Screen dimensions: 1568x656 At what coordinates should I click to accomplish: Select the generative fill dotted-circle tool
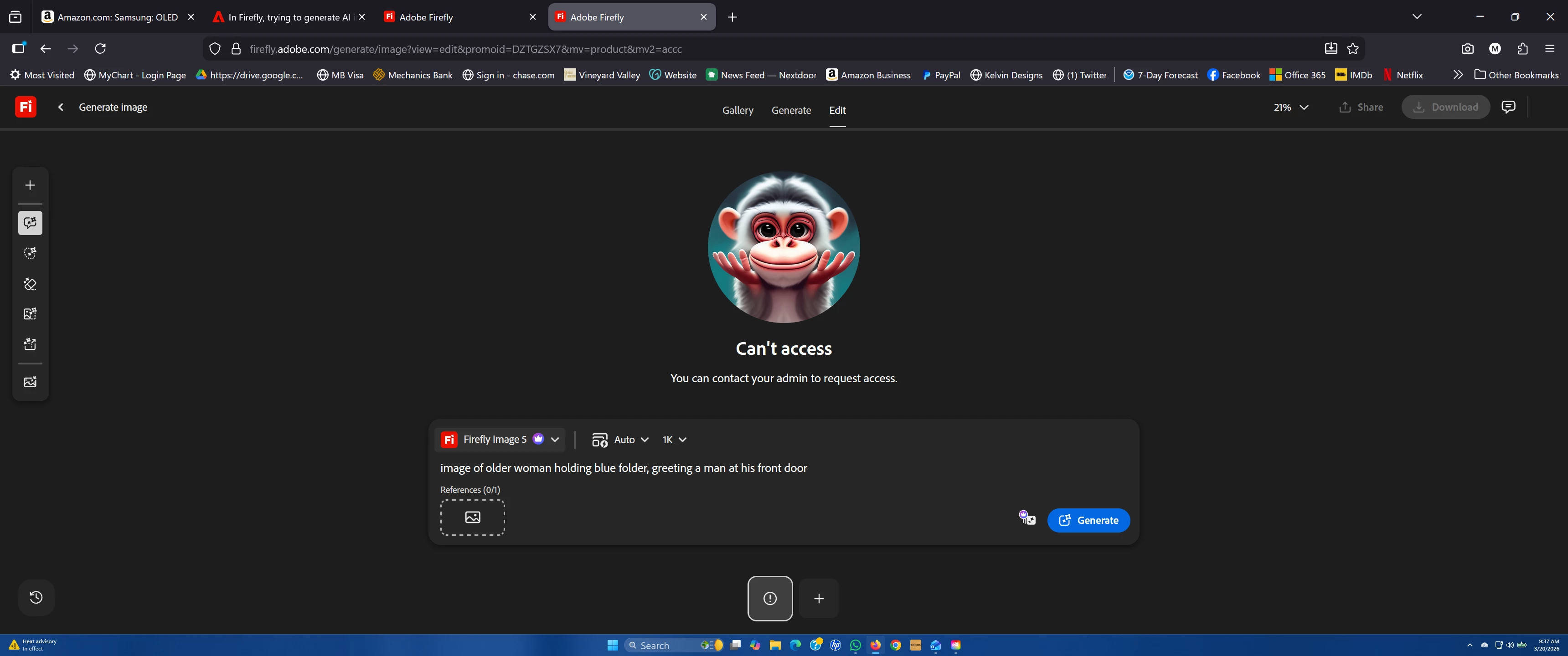(30, 253)
